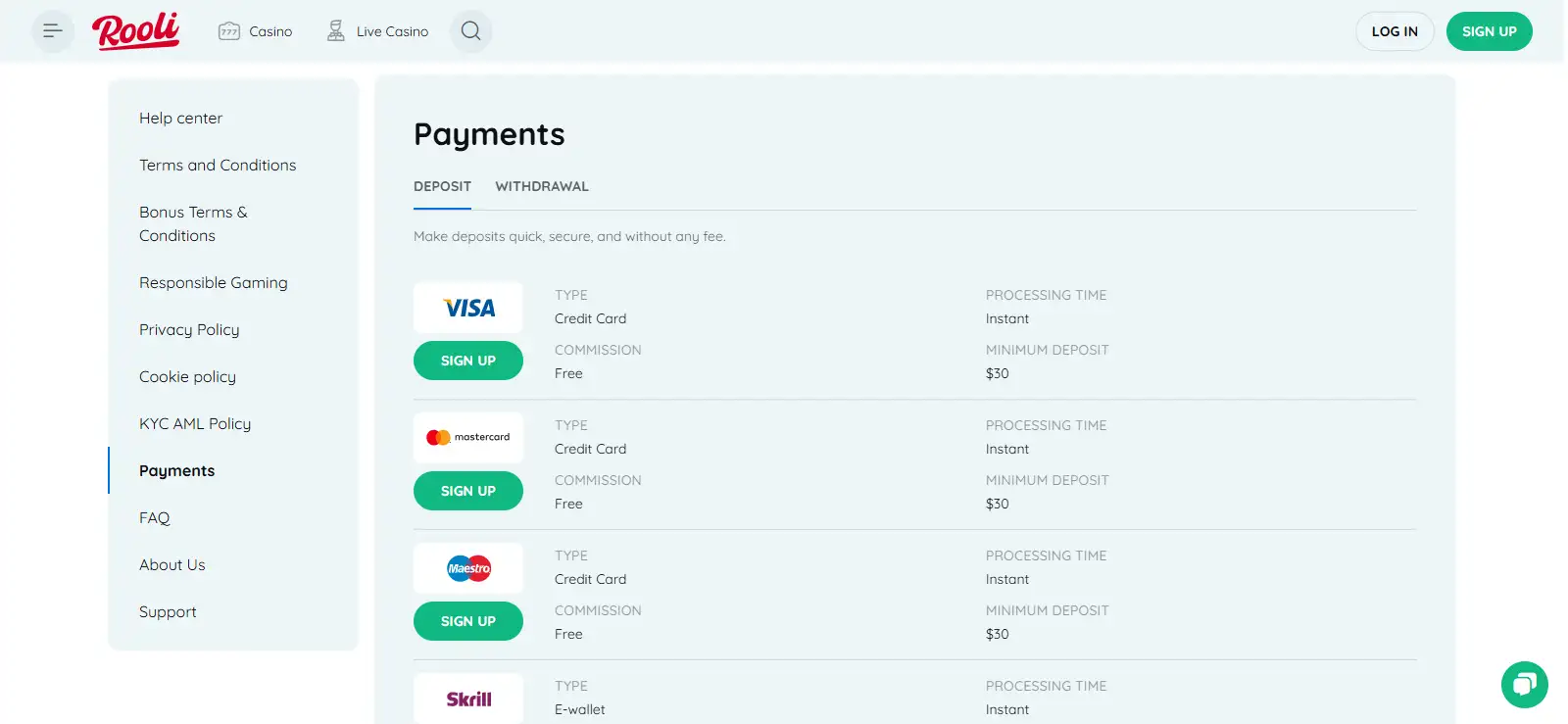1568x724 pixels.
Task: Open the search magnifier icon
Action: tap(470, 31)
